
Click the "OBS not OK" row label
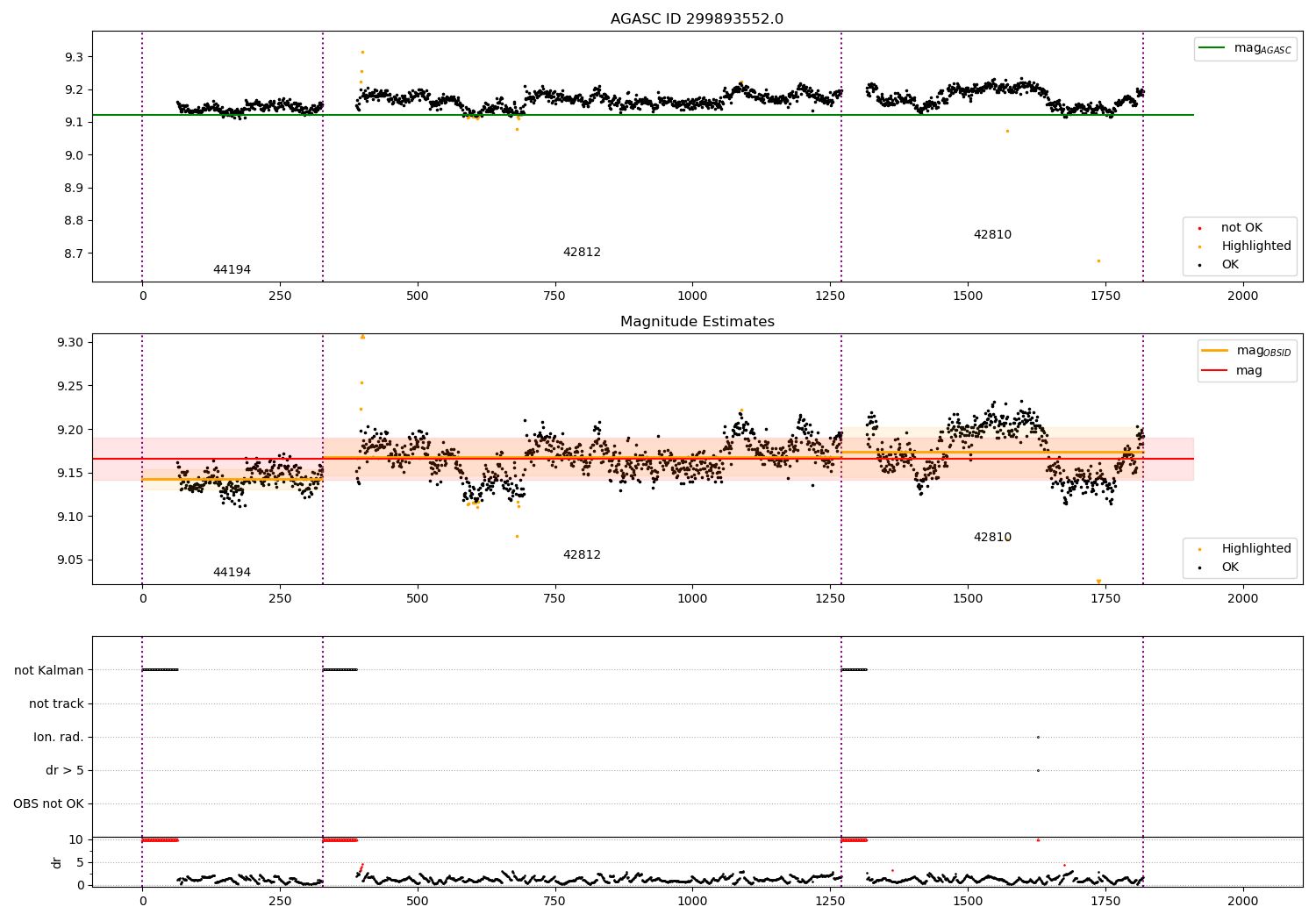point(48,804)
